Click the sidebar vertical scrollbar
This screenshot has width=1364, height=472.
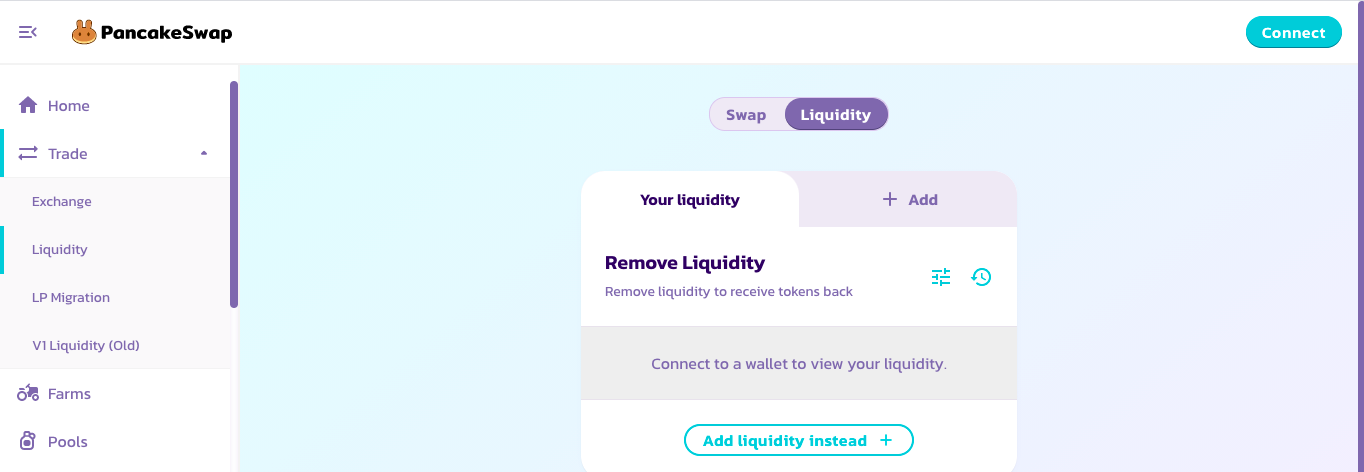coord(234,194)
